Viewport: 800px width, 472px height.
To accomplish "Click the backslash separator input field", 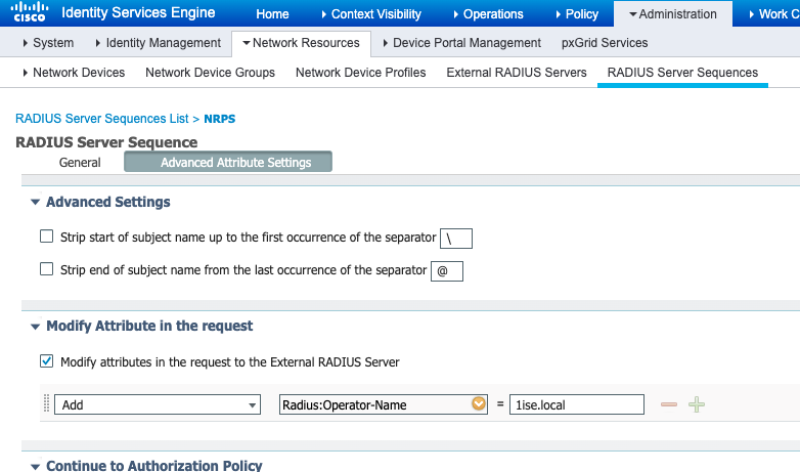I will 456,238.
